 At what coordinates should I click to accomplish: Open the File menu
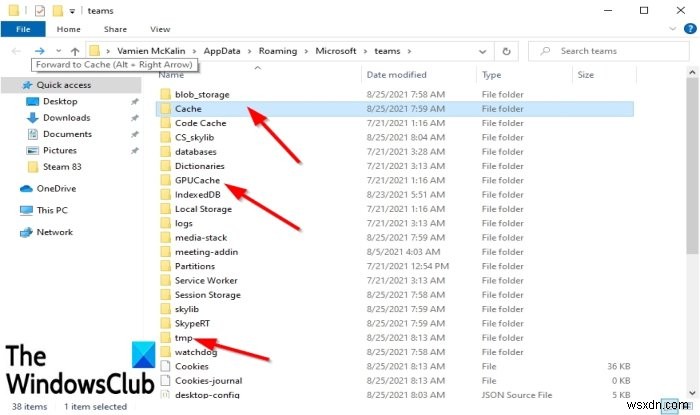tap(23, 29)
